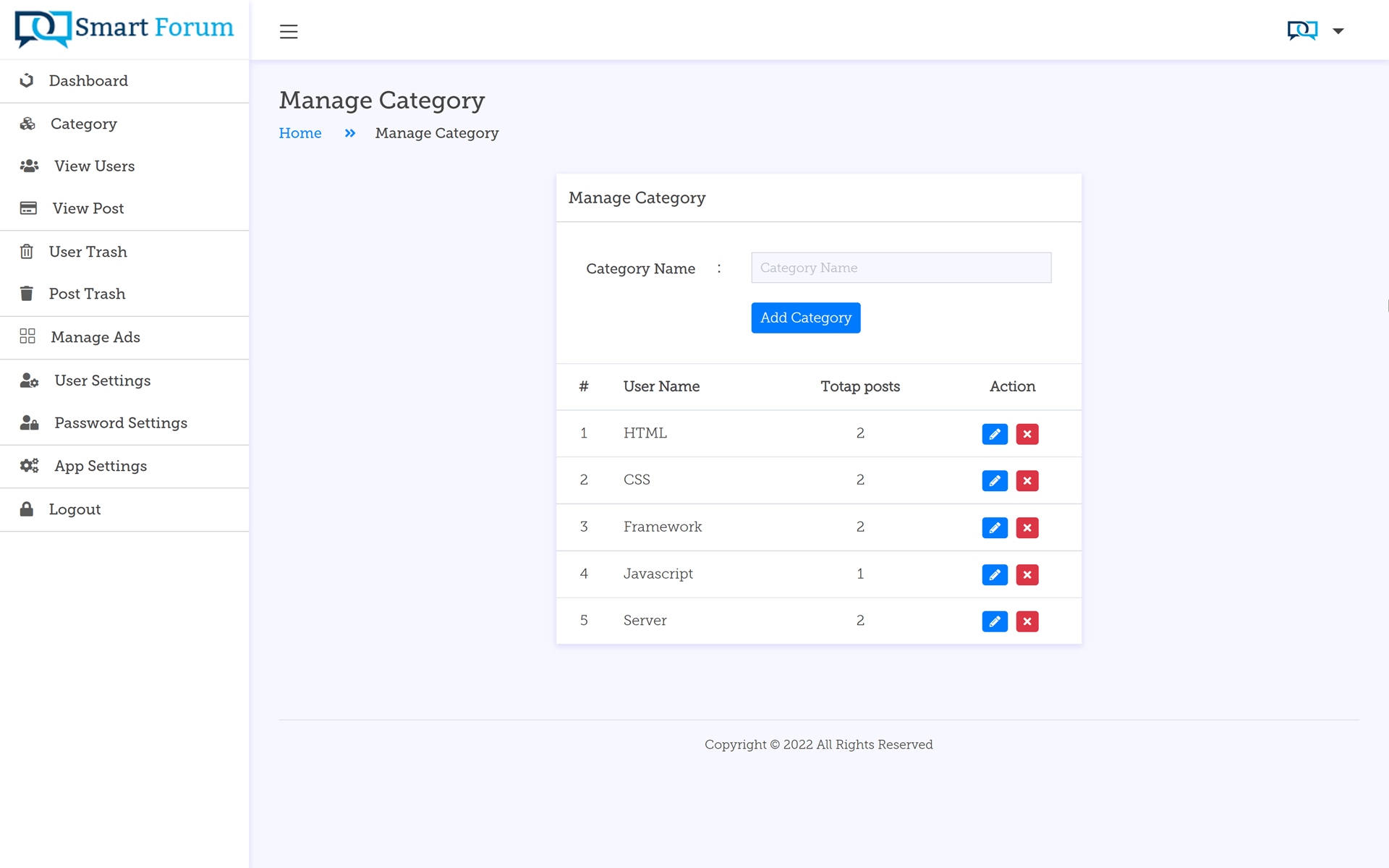Viewport: 1389px width, 868px height.
Task: Focus the Category Name input field
Action: 901,268
